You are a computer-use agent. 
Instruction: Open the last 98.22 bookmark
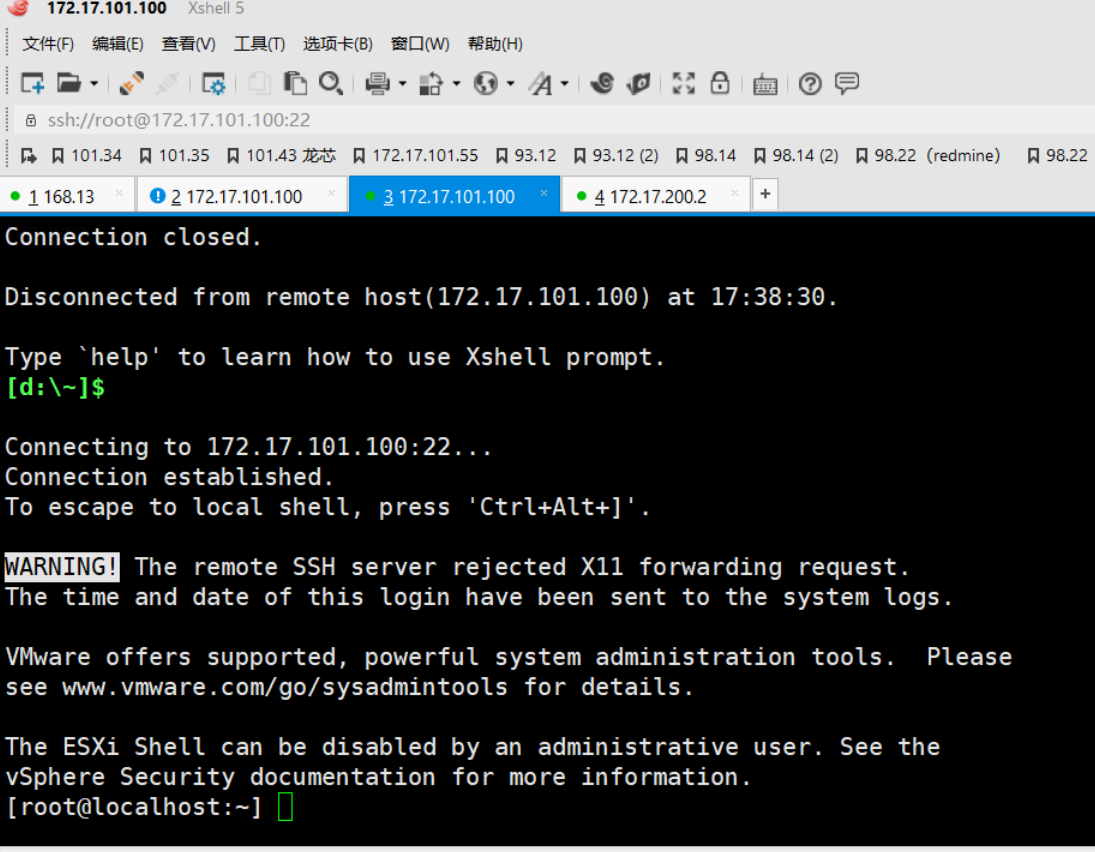[1057, 156]
